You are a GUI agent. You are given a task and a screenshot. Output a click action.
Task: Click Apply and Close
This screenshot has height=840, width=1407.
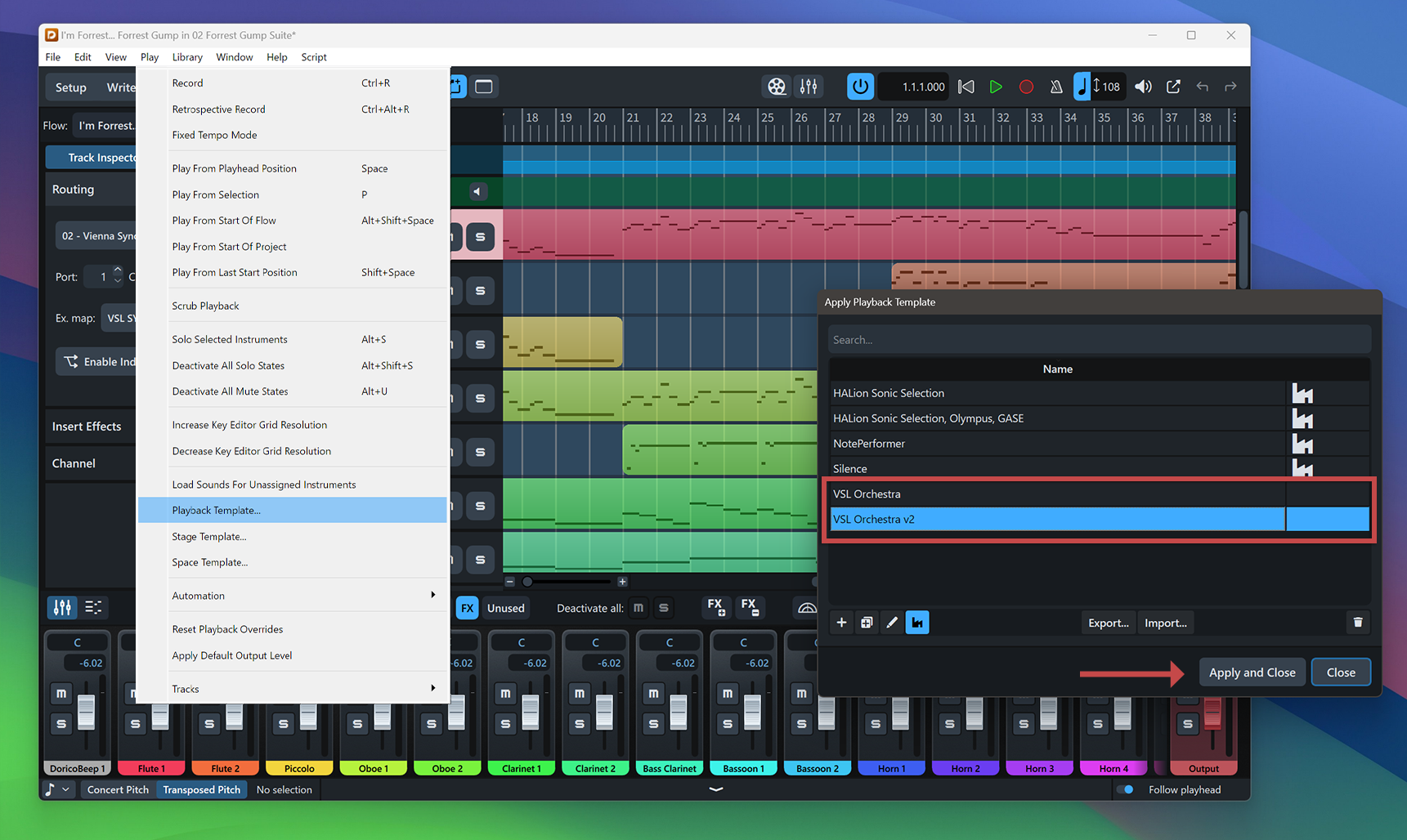[x=1252, y=672]
